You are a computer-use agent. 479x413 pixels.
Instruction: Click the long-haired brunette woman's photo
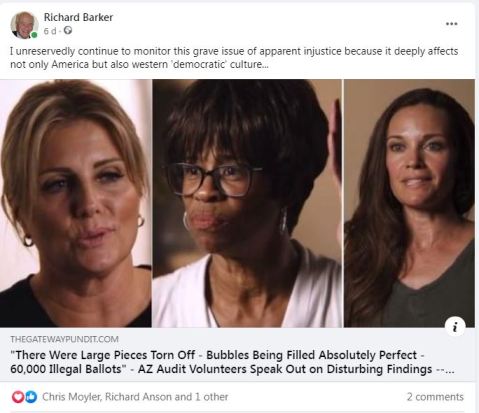coord(409,203)
